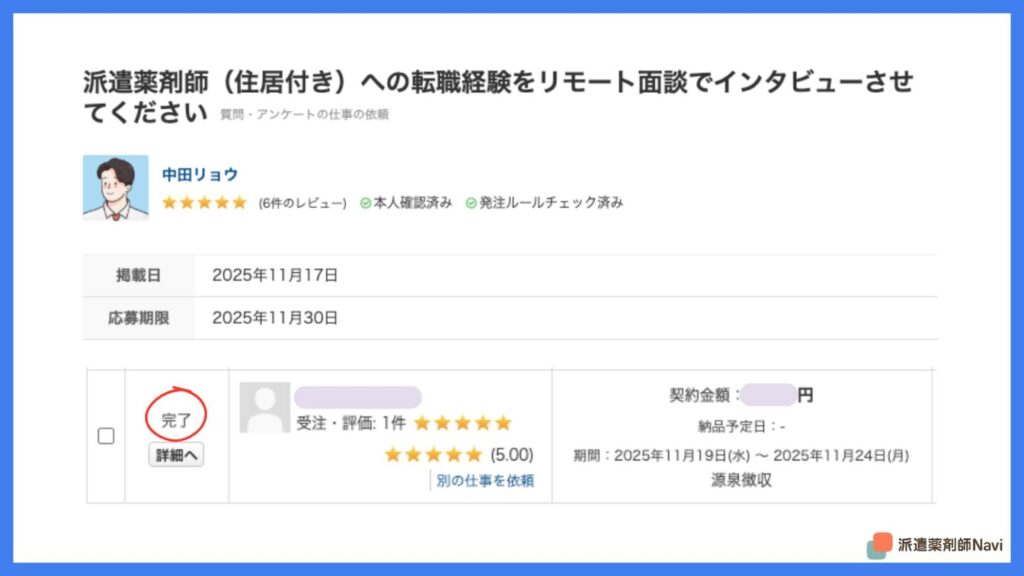
Task: Click the blurred 契約金額 amount
Action: [x=770, y=395]
